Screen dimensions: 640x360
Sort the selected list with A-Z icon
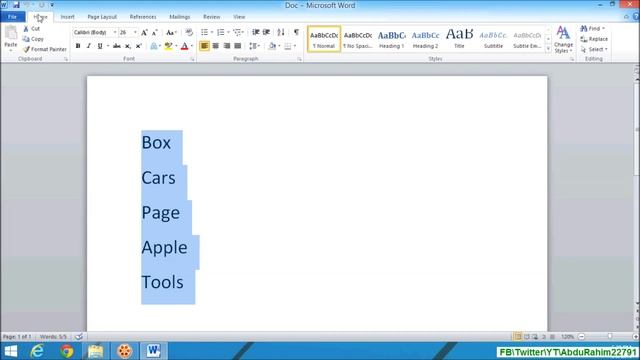tap(281, 32)
